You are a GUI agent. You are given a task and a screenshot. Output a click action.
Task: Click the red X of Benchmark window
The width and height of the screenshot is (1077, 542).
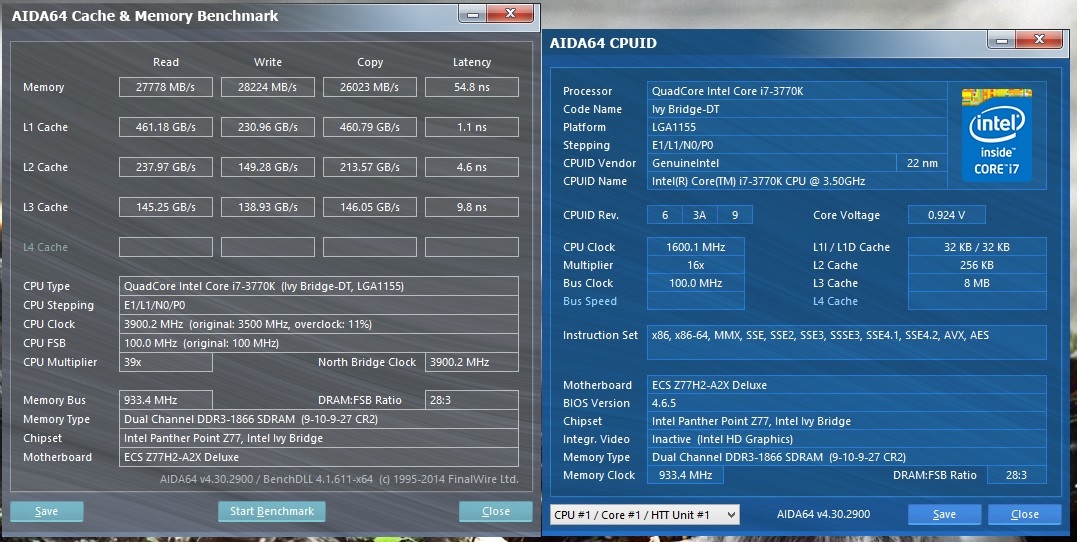click(x=510, y=14)
